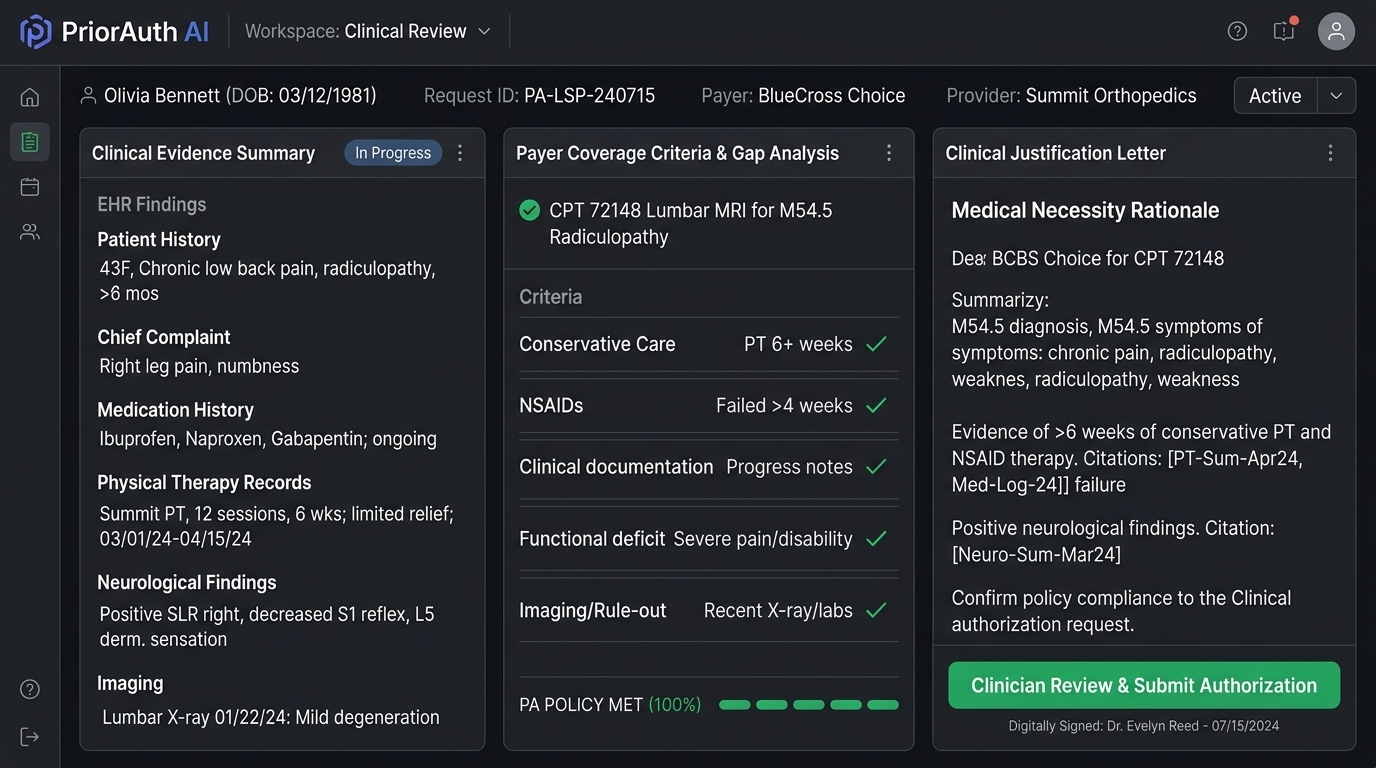Click the NSAIDs criterion checkmark
The height and width of the screenshot is (768, 1376).
[x=876, y=405]
